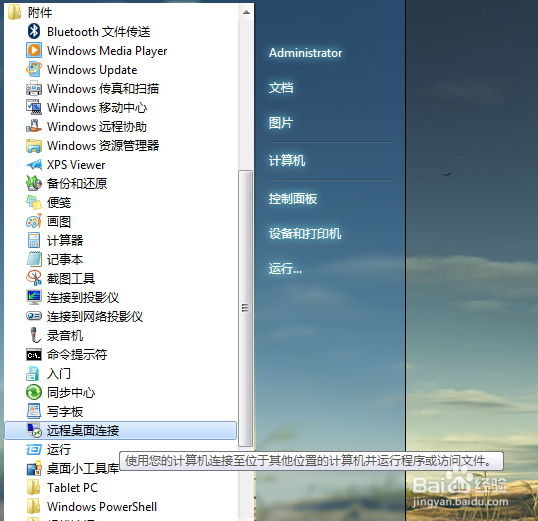This screenshot has height=521, width=538.
Task: Expand the Tablet PC folder
Action: point(62,487)
